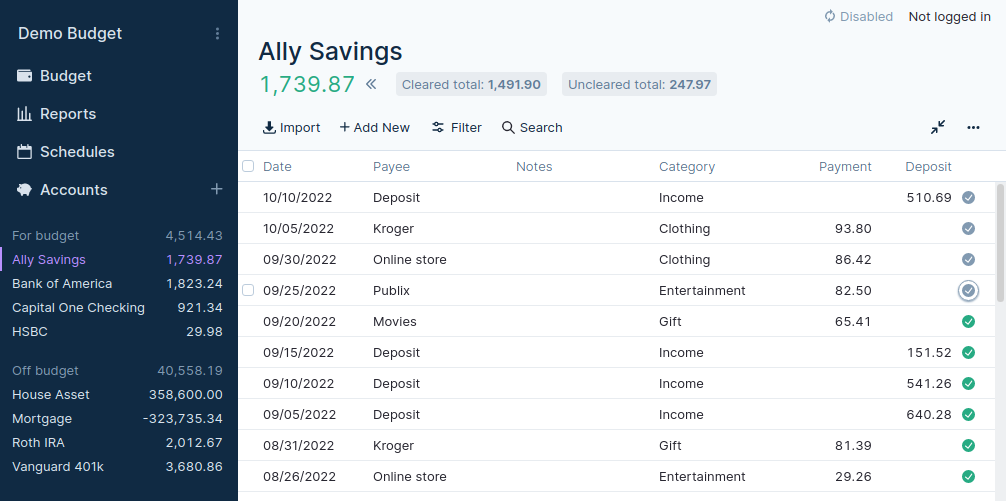Collapse the split view with arrows icon
This screenshot has height=501, width=1006.
tap(937, 127)
